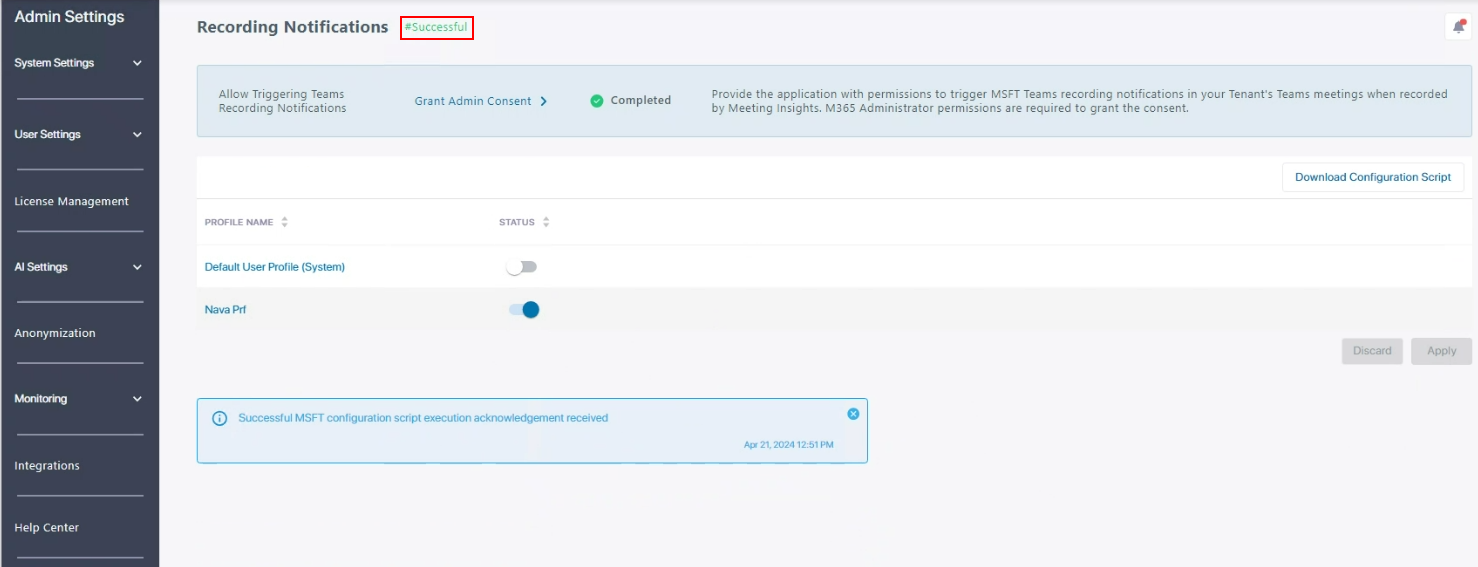The width and height of the screenshot is (1478, 567).
Task: Dismiss the MSFT script acknowledgement message
Action: [853, 414]
